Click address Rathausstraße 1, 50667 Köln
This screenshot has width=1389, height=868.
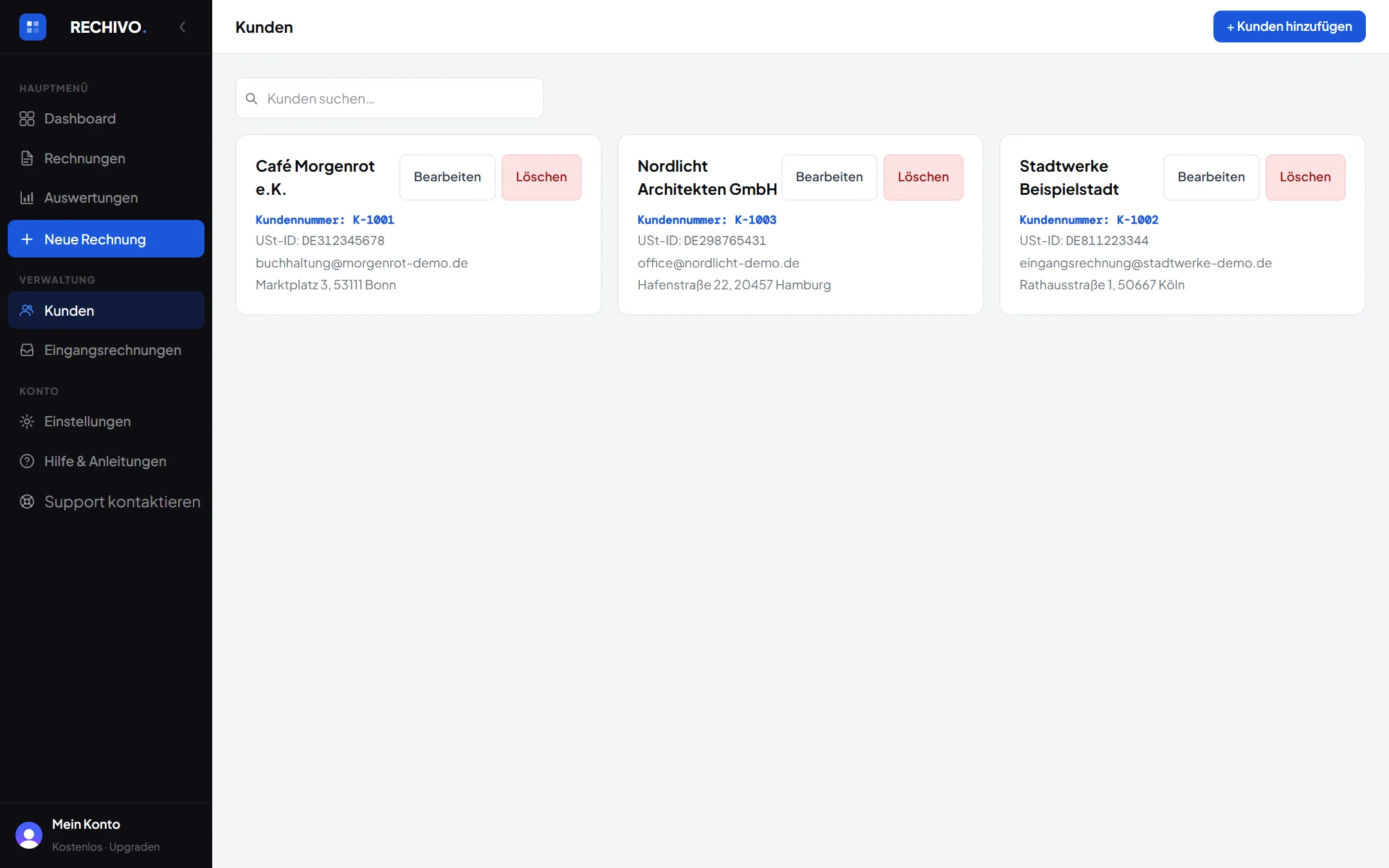(x=1102, y=285)
